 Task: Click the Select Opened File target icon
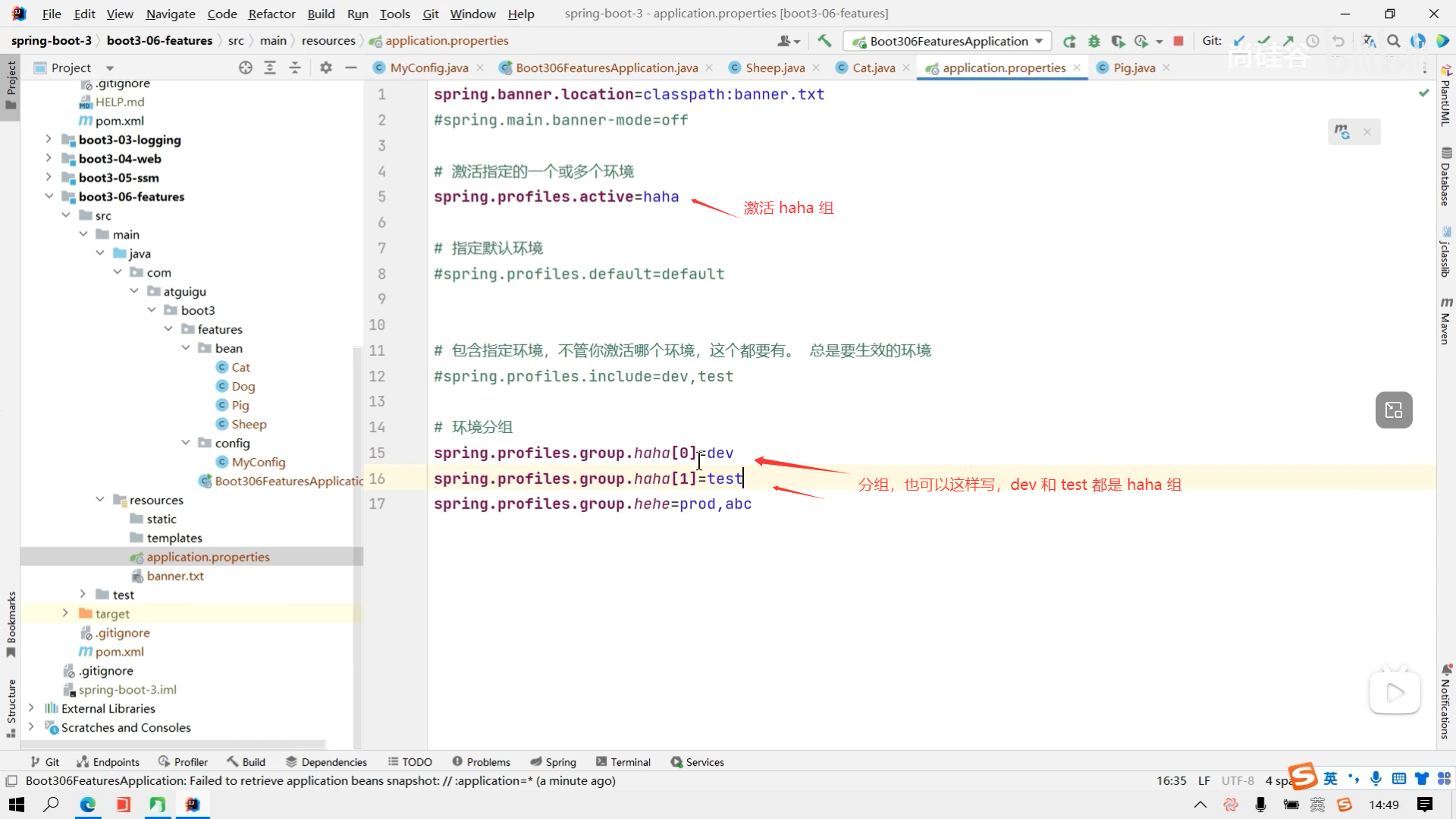(x=245, y=67)
